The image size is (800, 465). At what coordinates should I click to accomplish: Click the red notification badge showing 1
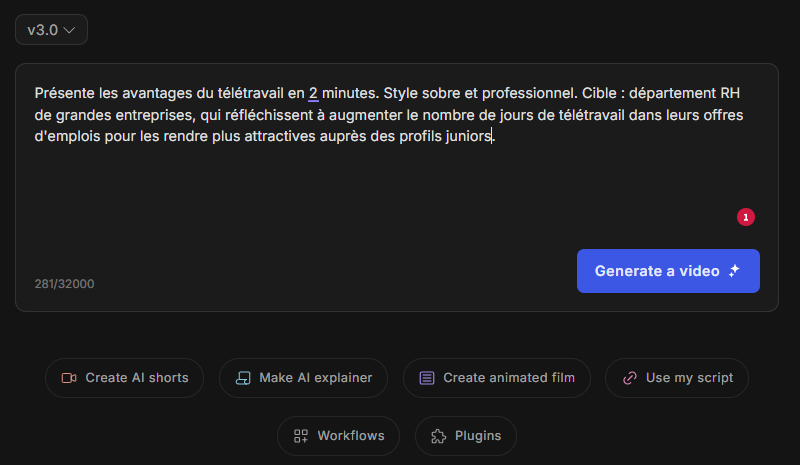pyautogui.click(x=745, y=217)
